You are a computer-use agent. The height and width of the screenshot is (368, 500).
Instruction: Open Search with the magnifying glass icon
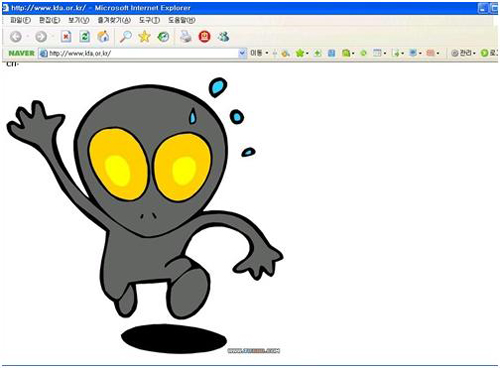[x=126, y=36]
